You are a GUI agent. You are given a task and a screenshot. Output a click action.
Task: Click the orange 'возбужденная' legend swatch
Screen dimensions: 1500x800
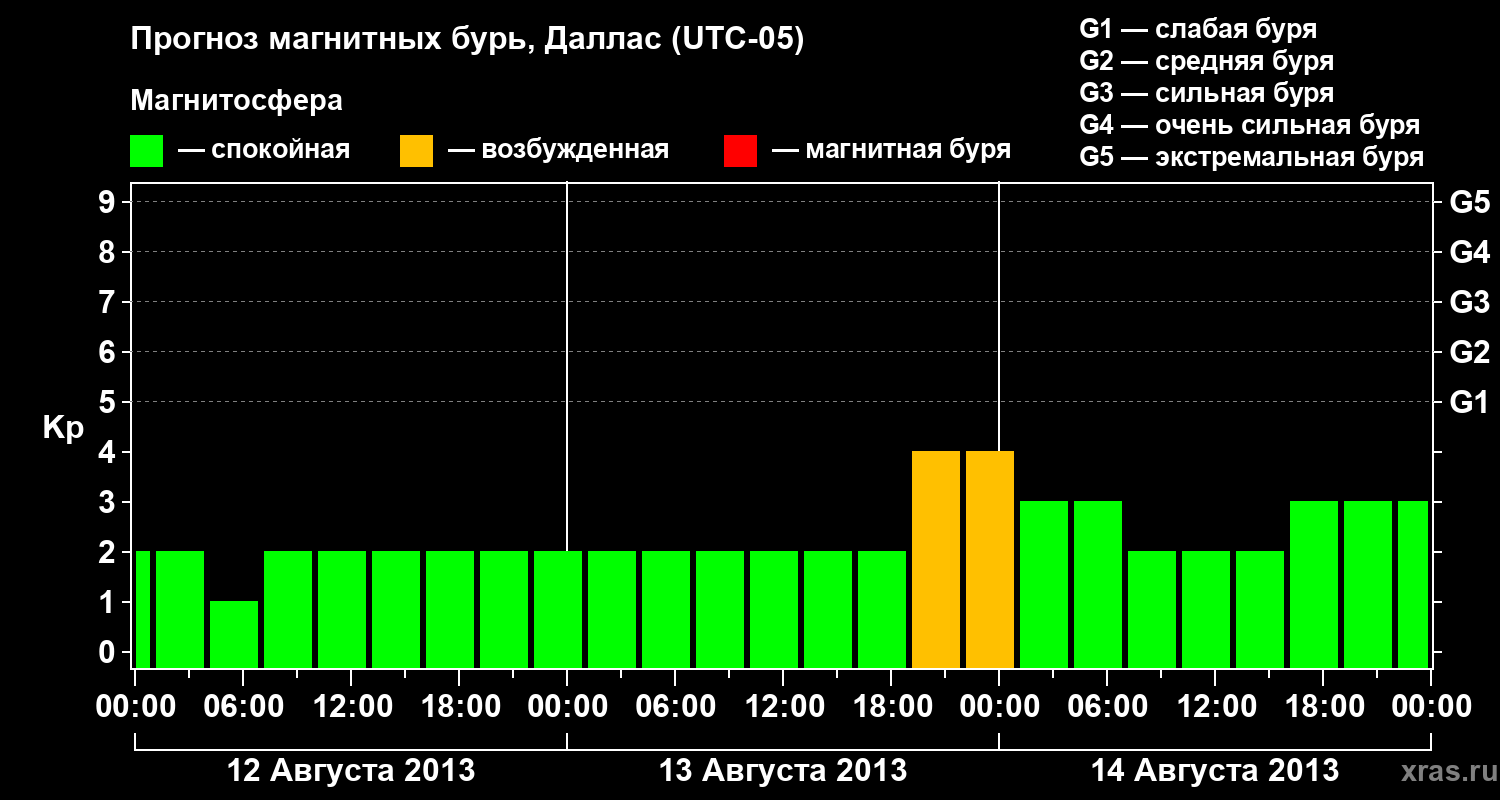coord(416,151)
